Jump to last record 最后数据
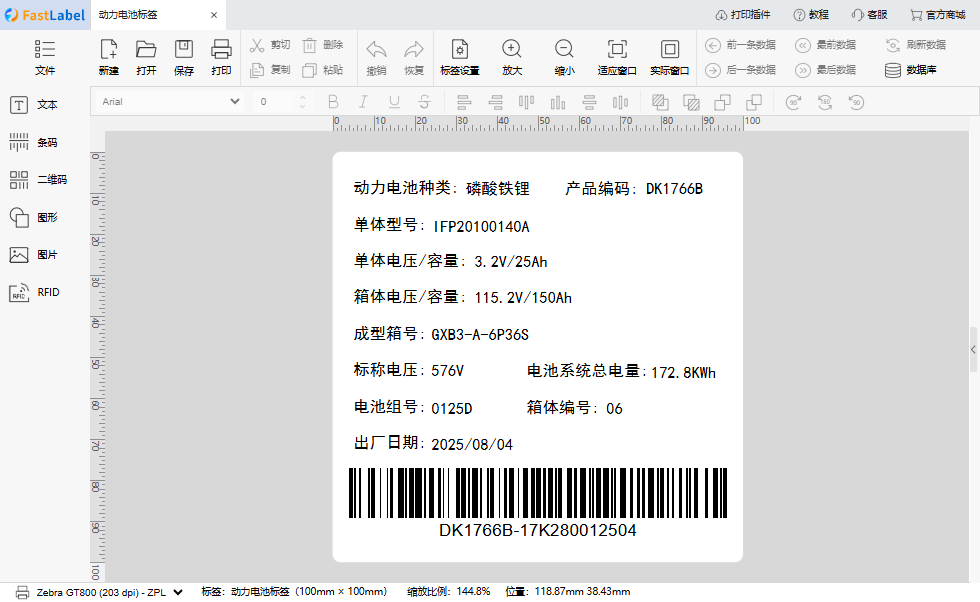The width and height of the screenshot is (980, 602). (x=826, y=70)
